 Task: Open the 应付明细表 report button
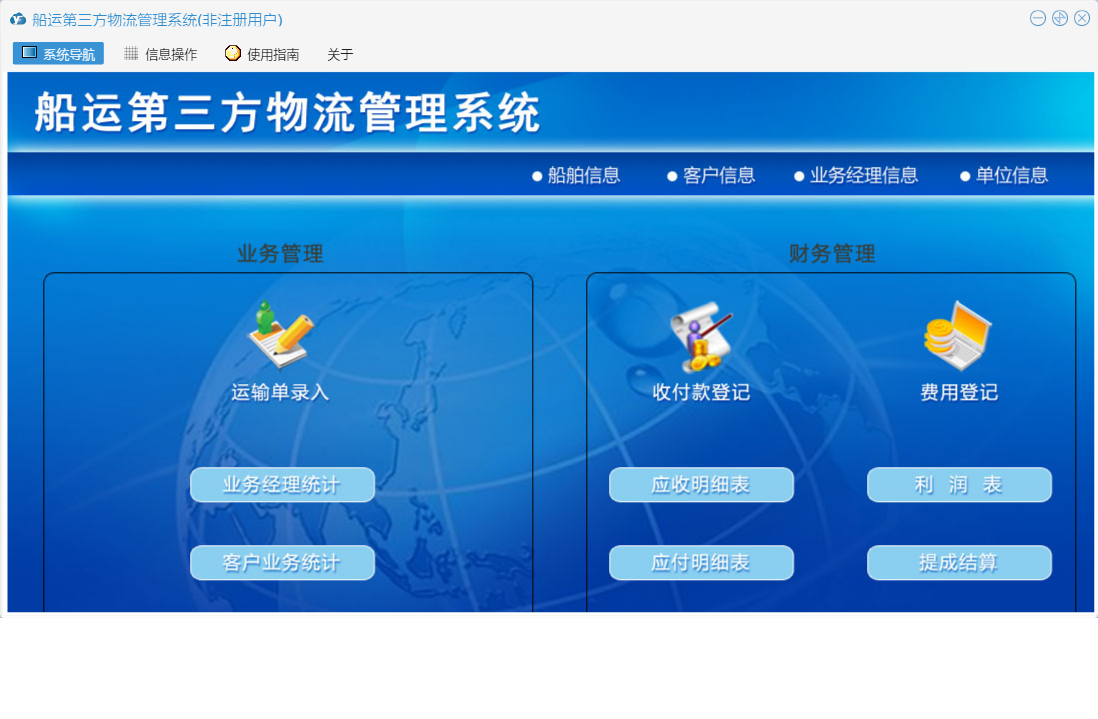[701, 562]
